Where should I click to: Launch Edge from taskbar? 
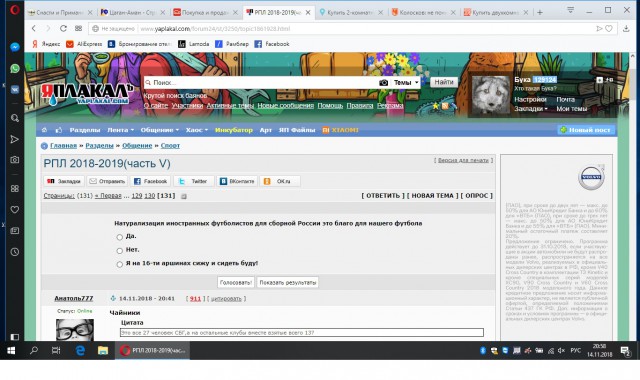[x=80, y=350]
